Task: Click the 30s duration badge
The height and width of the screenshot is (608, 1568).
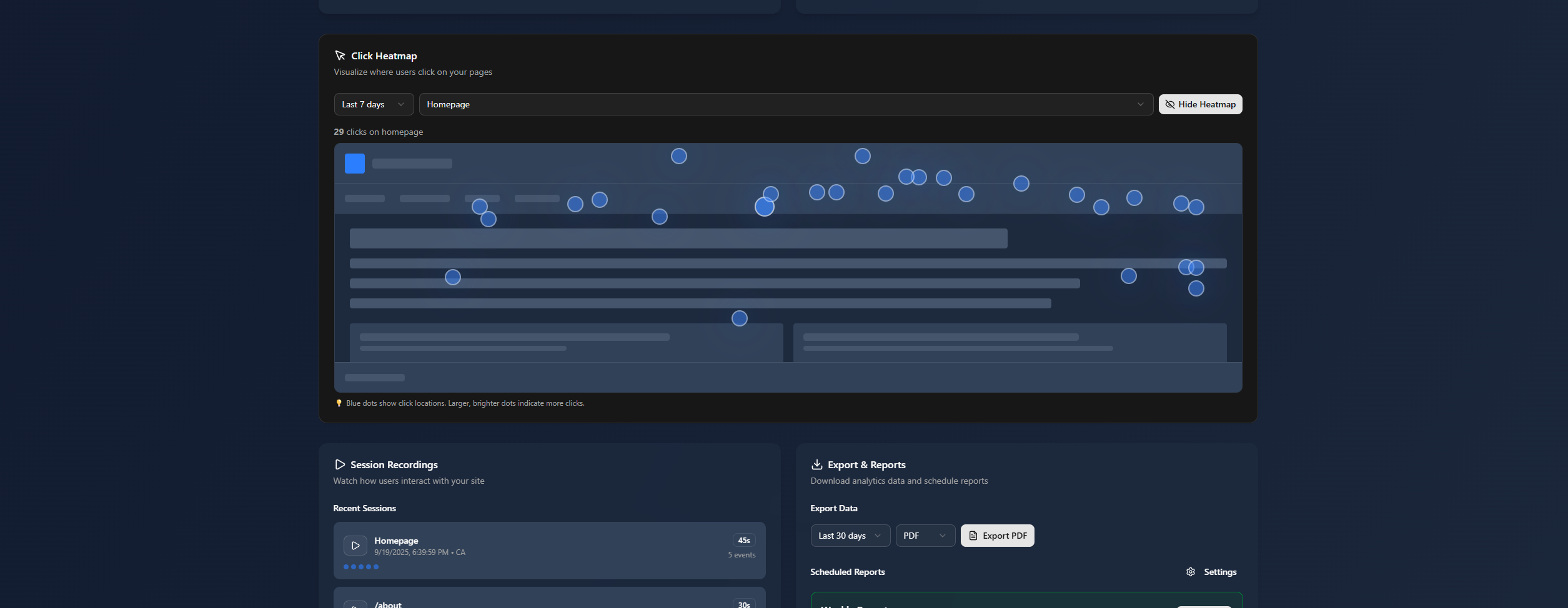Action: coord(744,604)
